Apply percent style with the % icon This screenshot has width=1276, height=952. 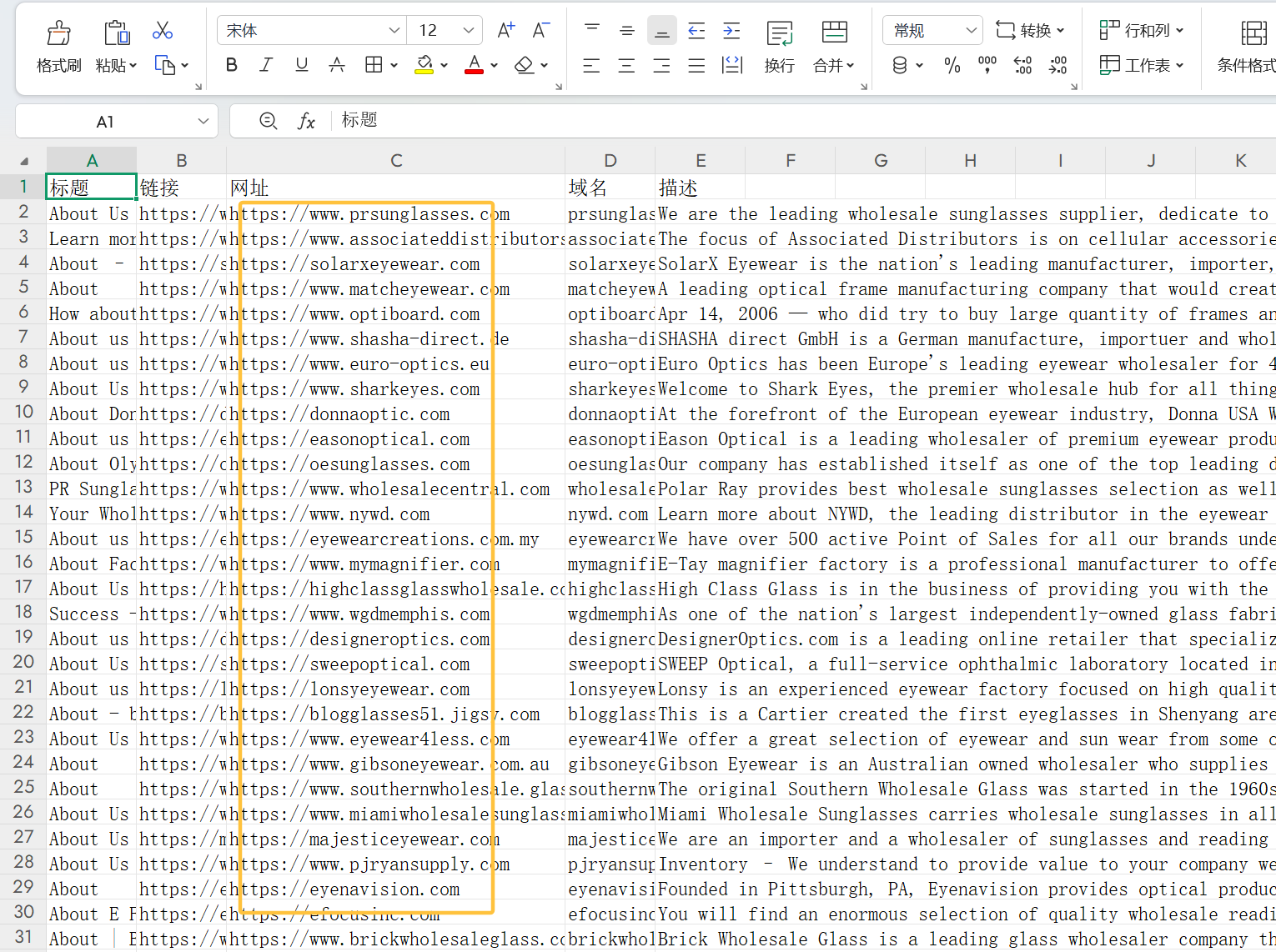(952, 65)
